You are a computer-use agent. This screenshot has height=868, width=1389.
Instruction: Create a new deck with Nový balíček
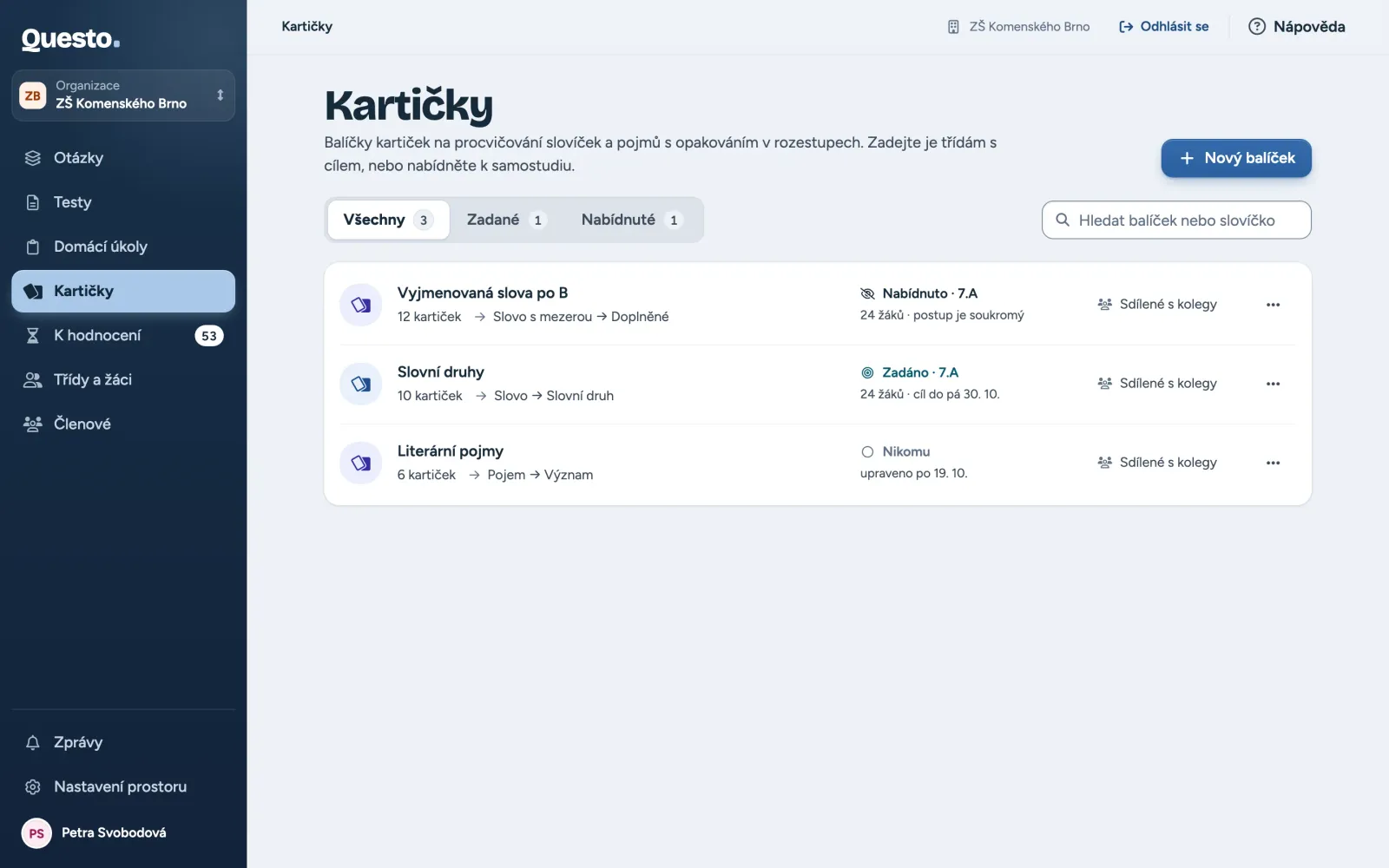pyautogui.click(x=1236, y=158)
